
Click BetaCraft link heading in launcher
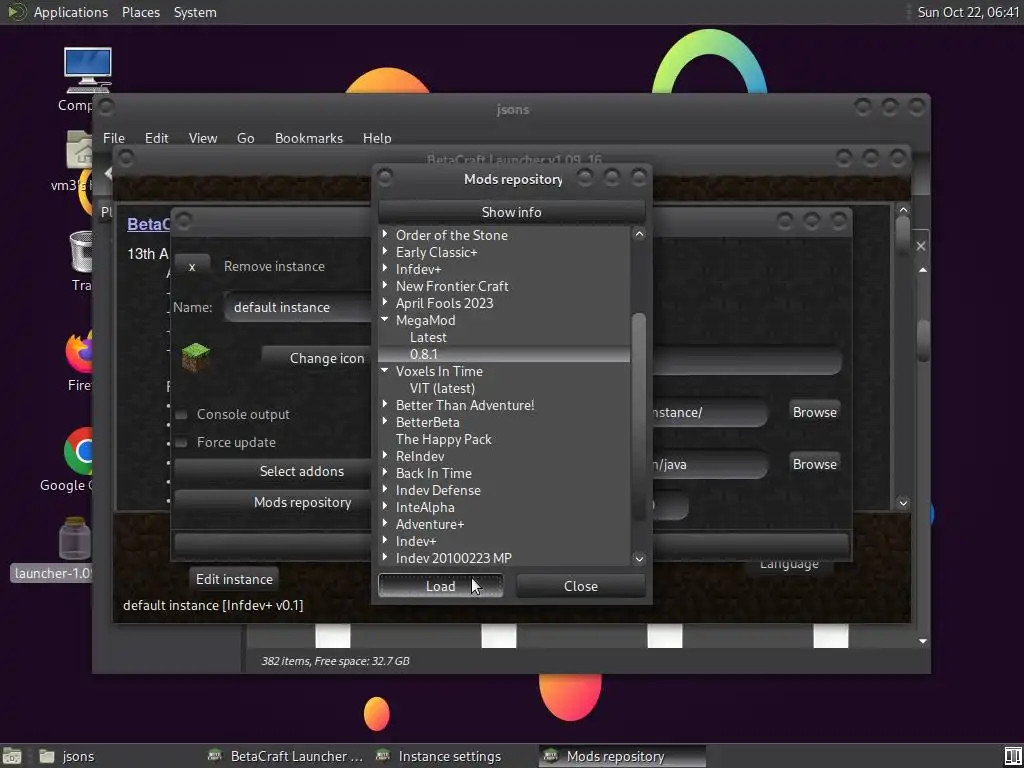(148, 224)
